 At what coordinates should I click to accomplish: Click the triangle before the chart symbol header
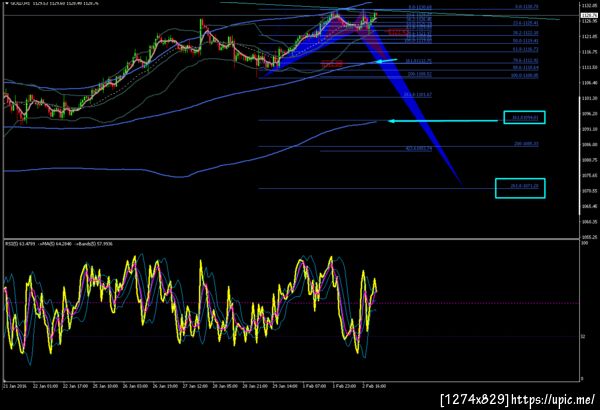coord(7,3)
